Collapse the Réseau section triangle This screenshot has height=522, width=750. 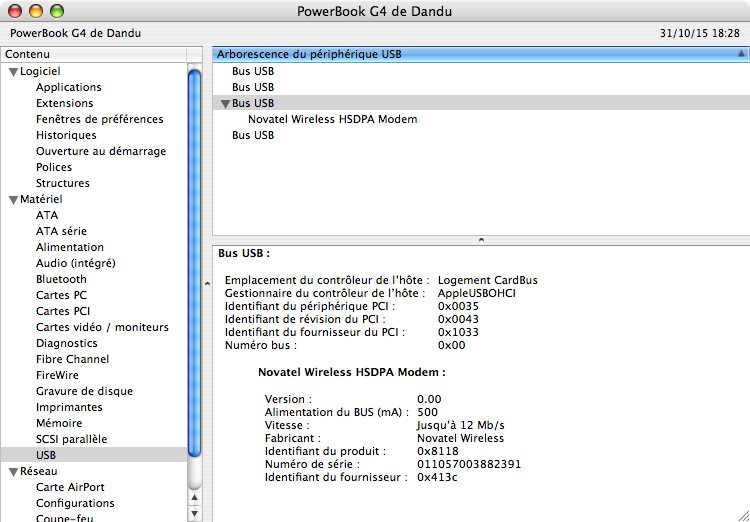click(x=13, y=472)
